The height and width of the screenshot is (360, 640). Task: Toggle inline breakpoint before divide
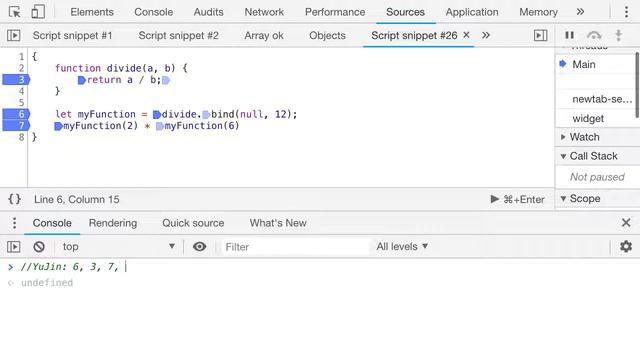coord(157,114)
